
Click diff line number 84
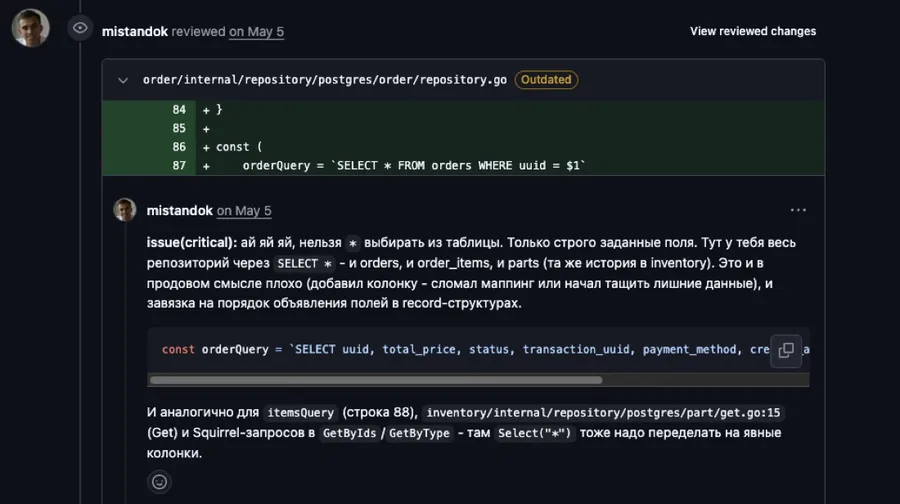tap(179, 110)
